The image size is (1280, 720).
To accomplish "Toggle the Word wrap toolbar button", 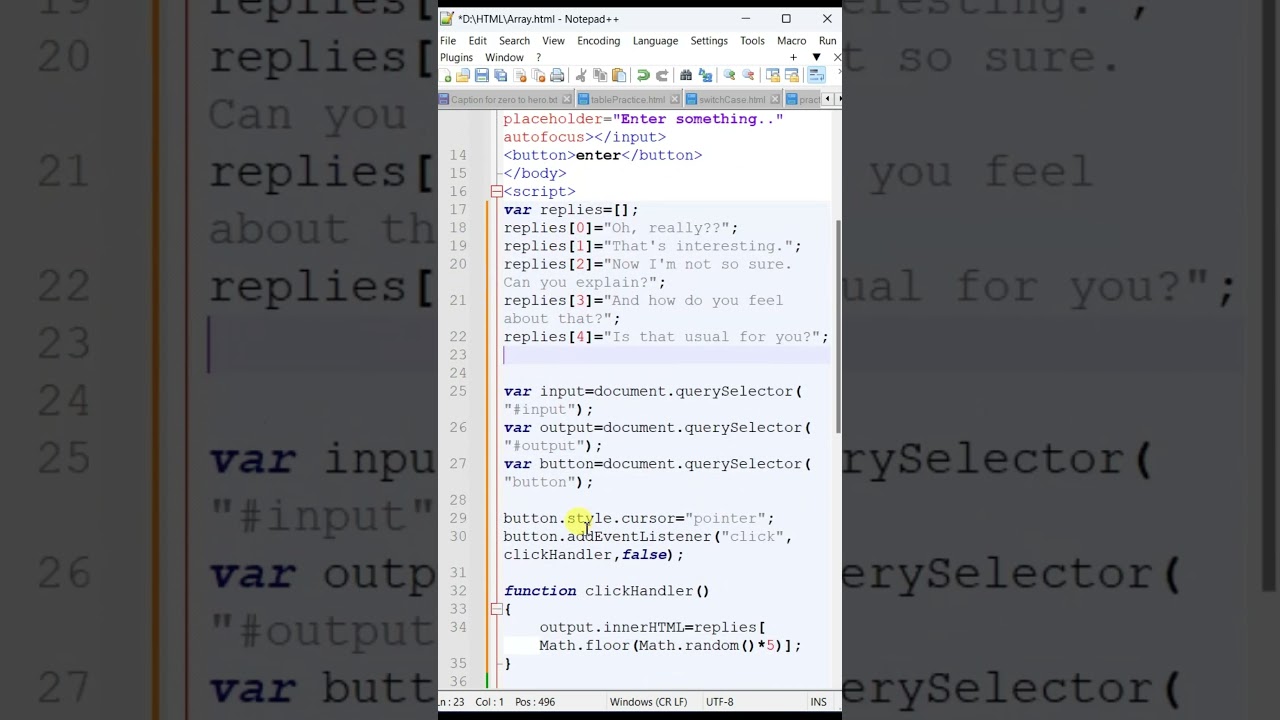I will pos(816,76).
